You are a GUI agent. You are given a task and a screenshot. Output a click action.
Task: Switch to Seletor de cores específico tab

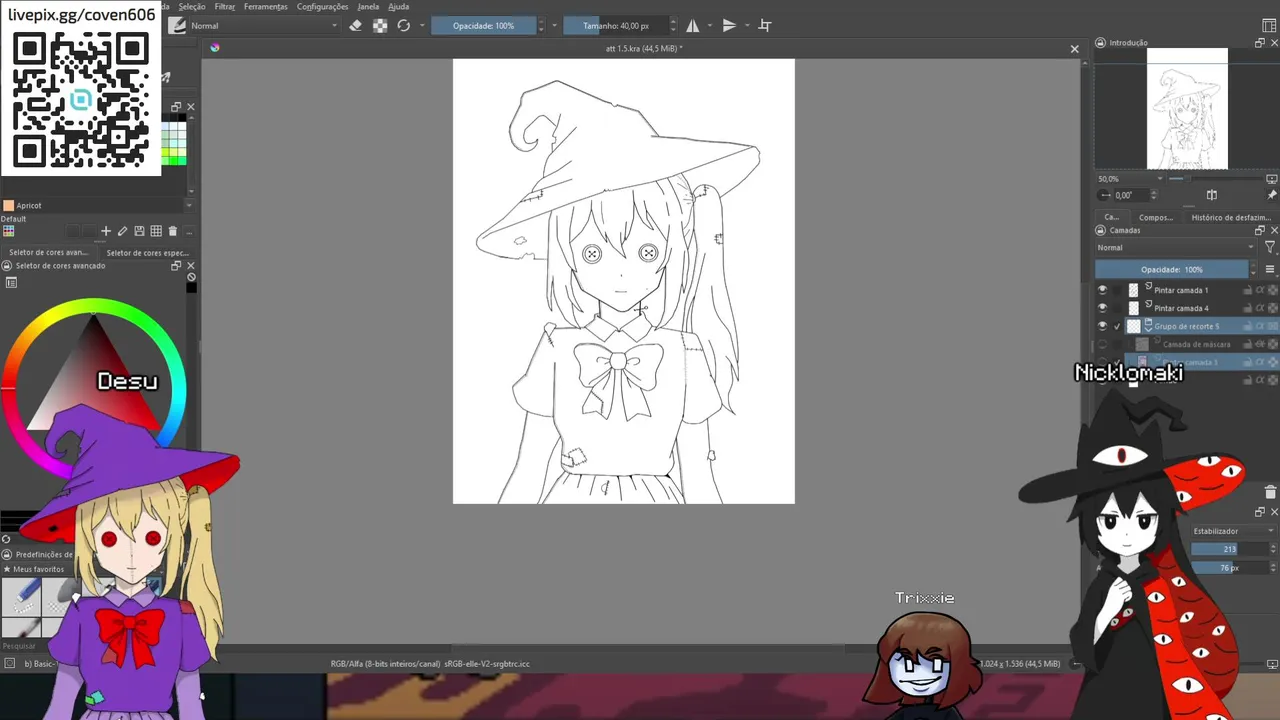click(147, 253)
